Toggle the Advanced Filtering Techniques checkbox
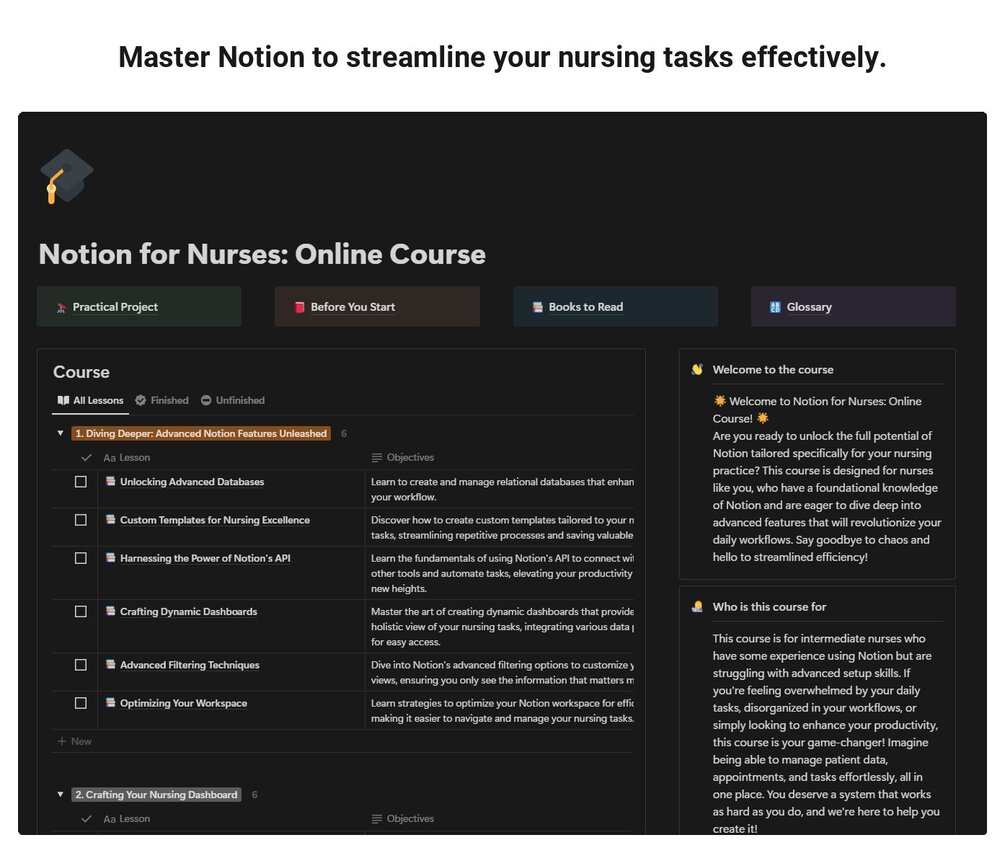Viewport: 1005px width, 853px height. point(81,665)
